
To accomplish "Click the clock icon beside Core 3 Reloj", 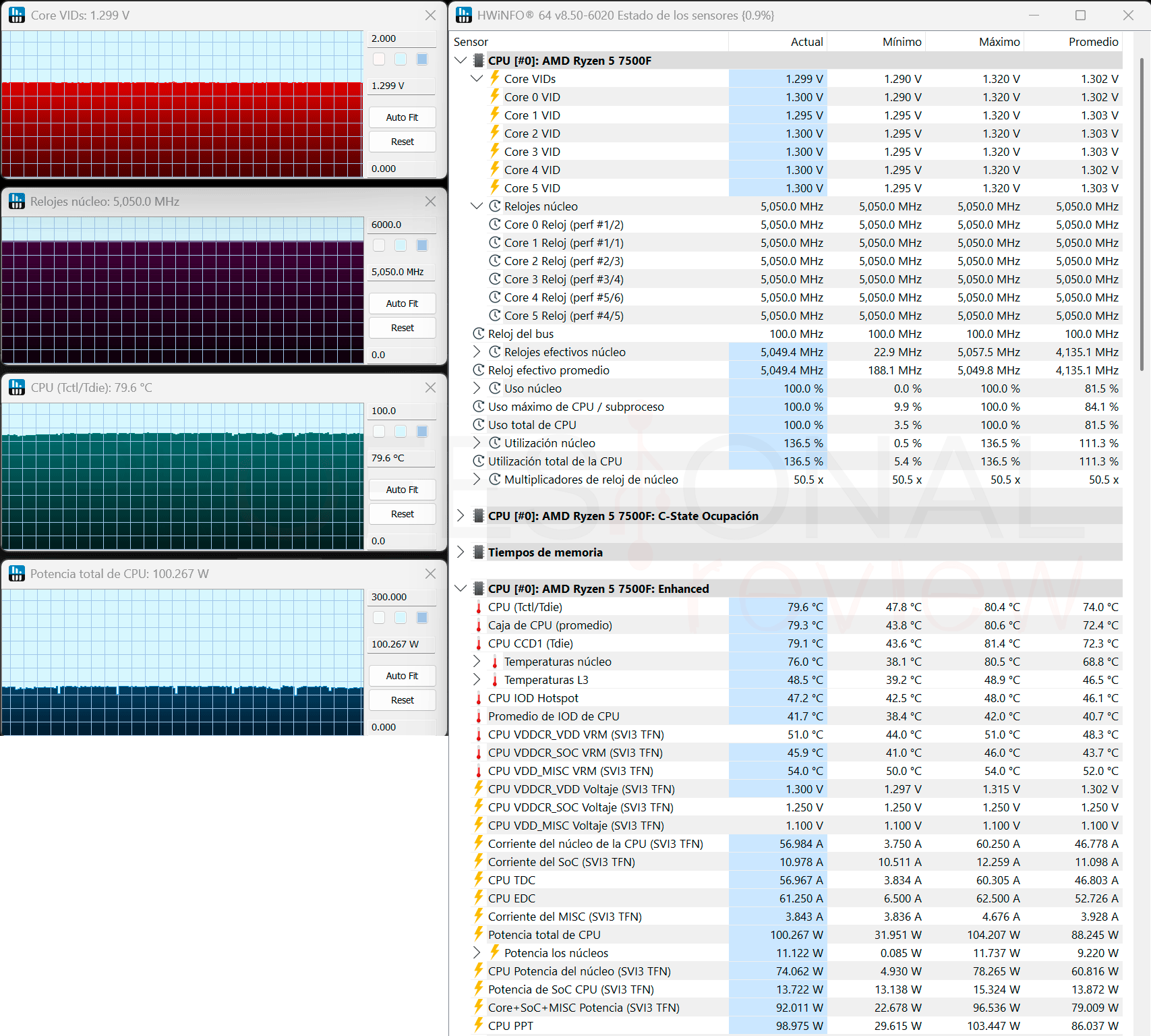I will pyautogui.click(x=495, y=279).
